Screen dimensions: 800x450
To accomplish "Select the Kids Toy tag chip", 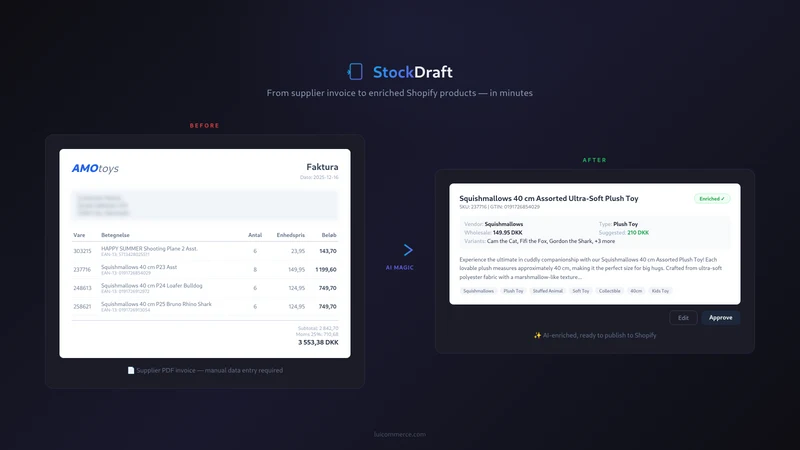I will [x=660, y=291].
